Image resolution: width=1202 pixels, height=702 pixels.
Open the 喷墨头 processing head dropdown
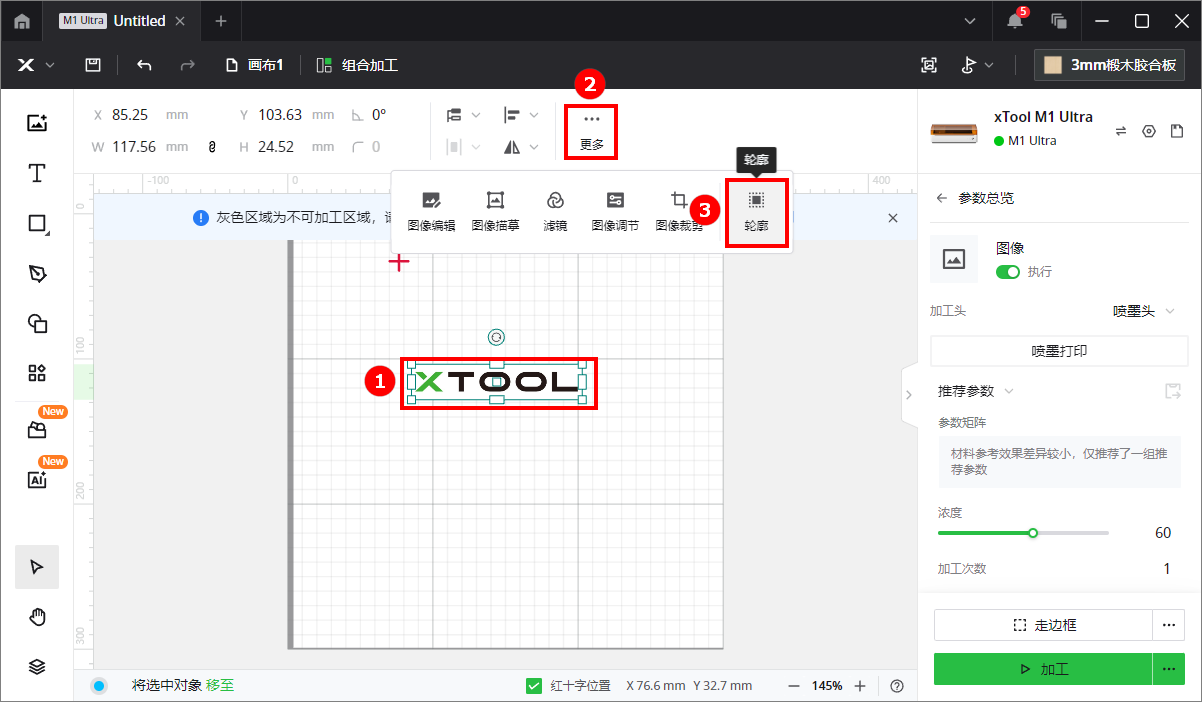(x=1144, y=311)
